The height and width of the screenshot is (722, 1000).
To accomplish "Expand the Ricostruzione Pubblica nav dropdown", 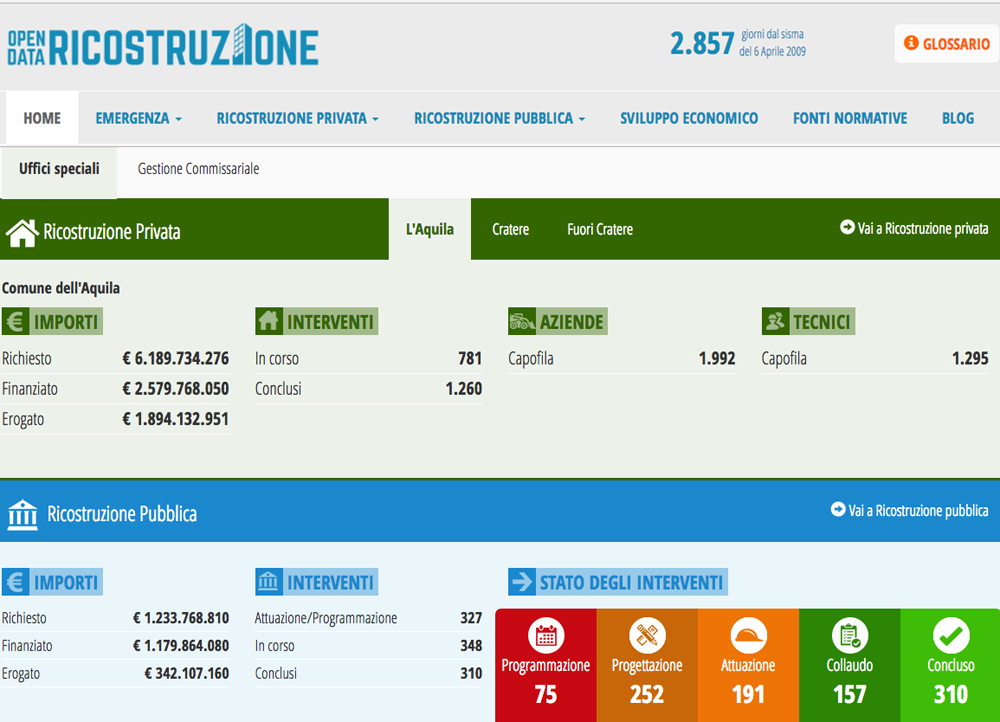I will (x=499, y=118).
